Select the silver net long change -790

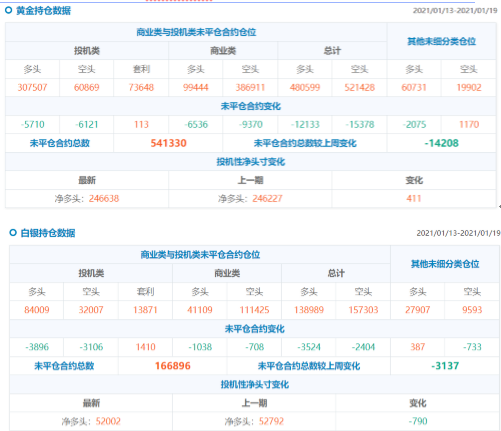[x=418, y=421]
